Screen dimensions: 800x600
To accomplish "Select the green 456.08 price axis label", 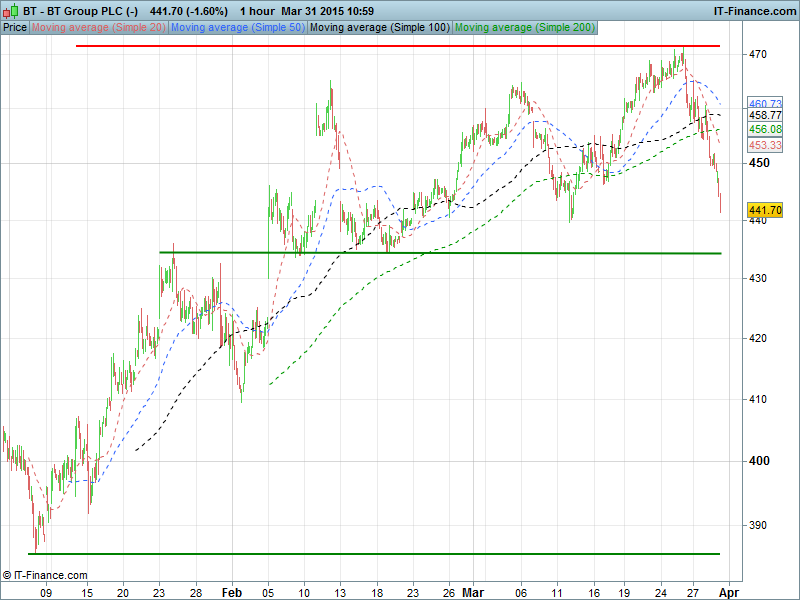I will pos(765,130).
